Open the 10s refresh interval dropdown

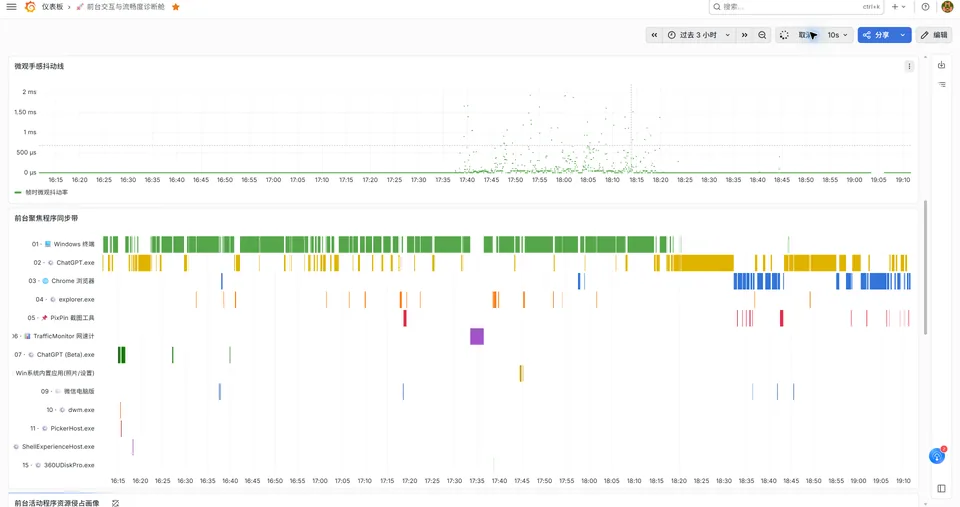tap(837, 35)
